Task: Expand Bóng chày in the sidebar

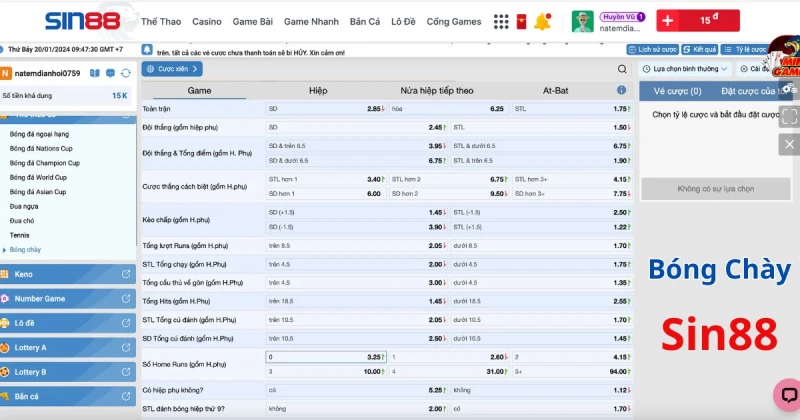Action: (x=25, y=250)
